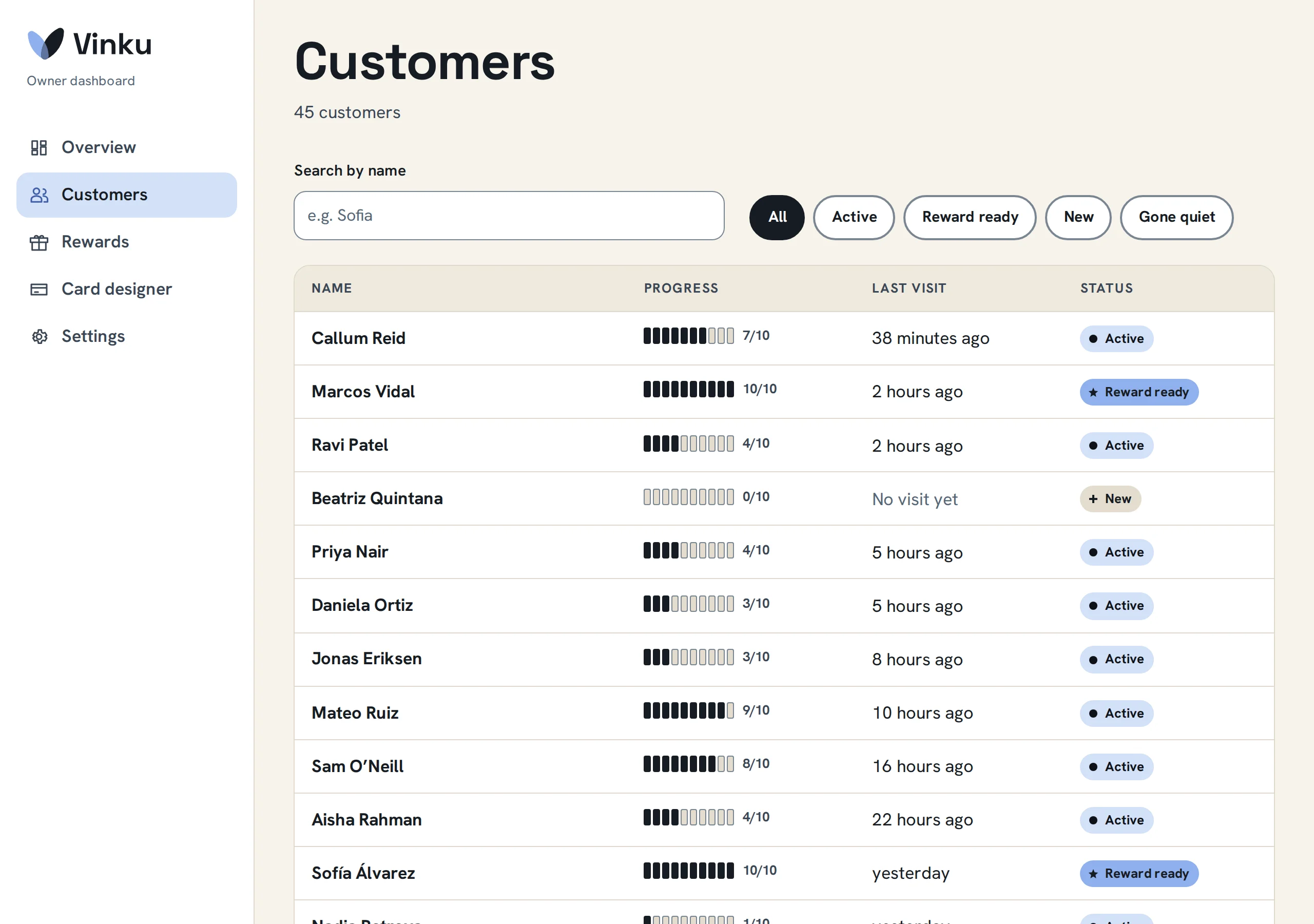1314x924 pixels.
Task: Click Aisha Rahman's 4/10 progress value
Action: [x=756, y=818]
